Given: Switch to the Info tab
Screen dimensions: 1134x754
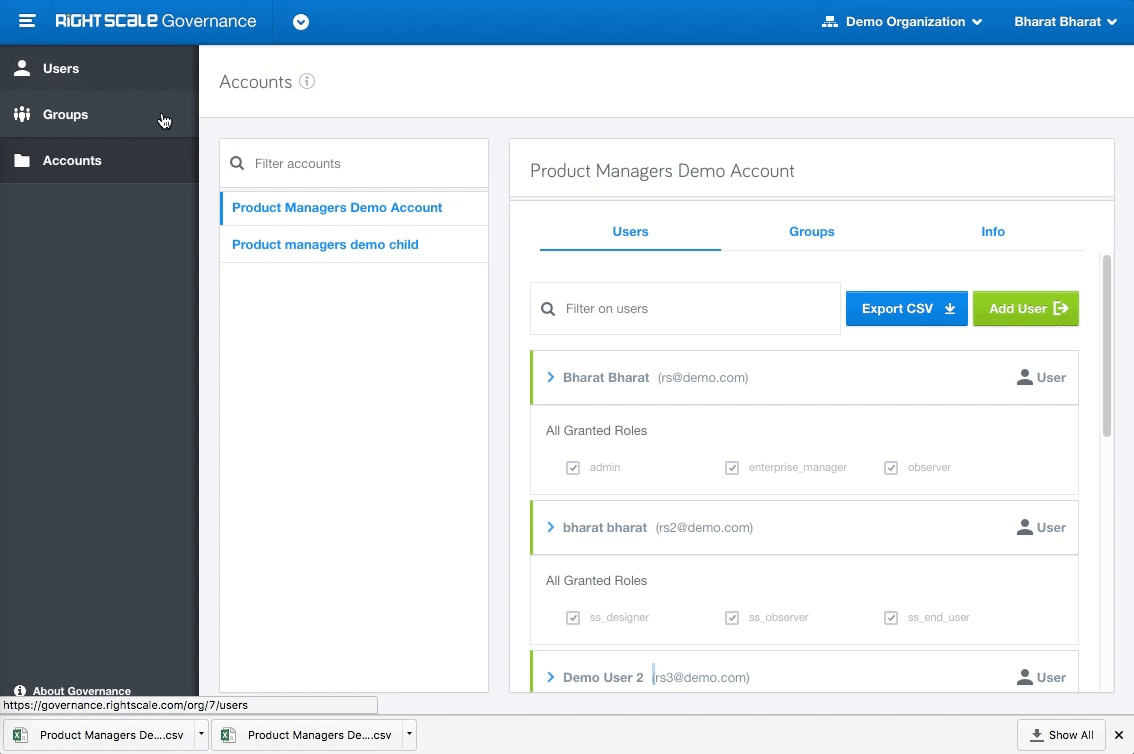Looking at the screenshot, I should [992, 231].
